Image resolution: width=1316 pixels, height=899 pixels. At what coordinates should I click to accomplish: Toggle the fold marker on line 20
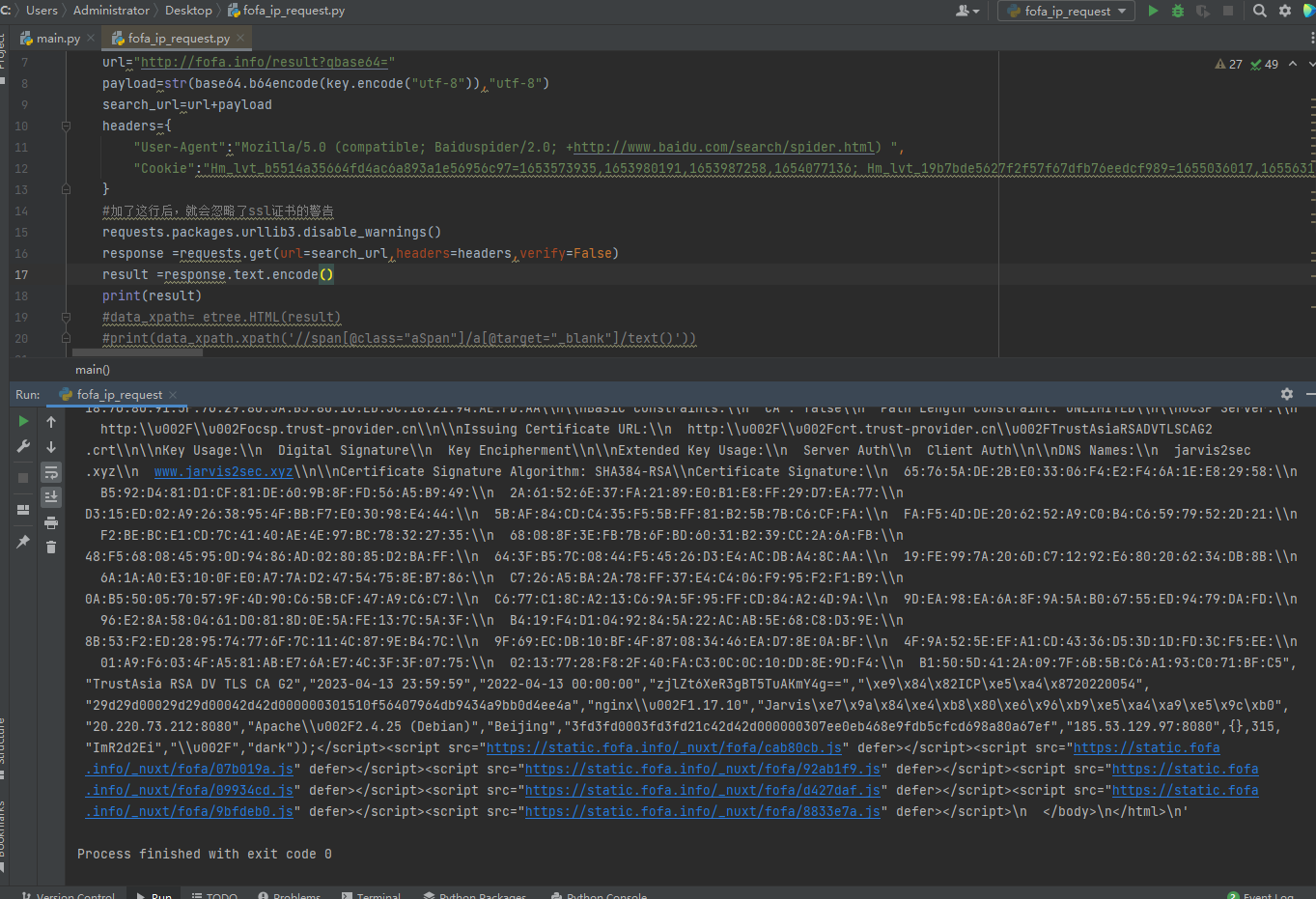[x=66, y=338]
